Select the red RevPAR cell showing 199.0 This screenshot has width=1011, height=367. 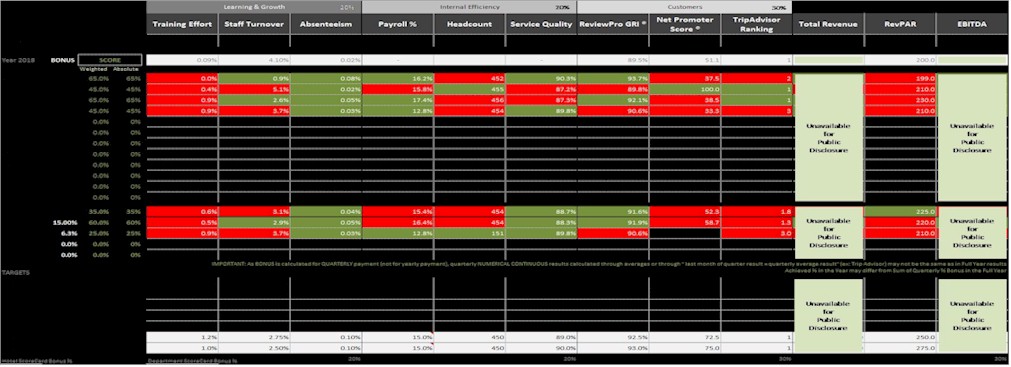(900, 78)
